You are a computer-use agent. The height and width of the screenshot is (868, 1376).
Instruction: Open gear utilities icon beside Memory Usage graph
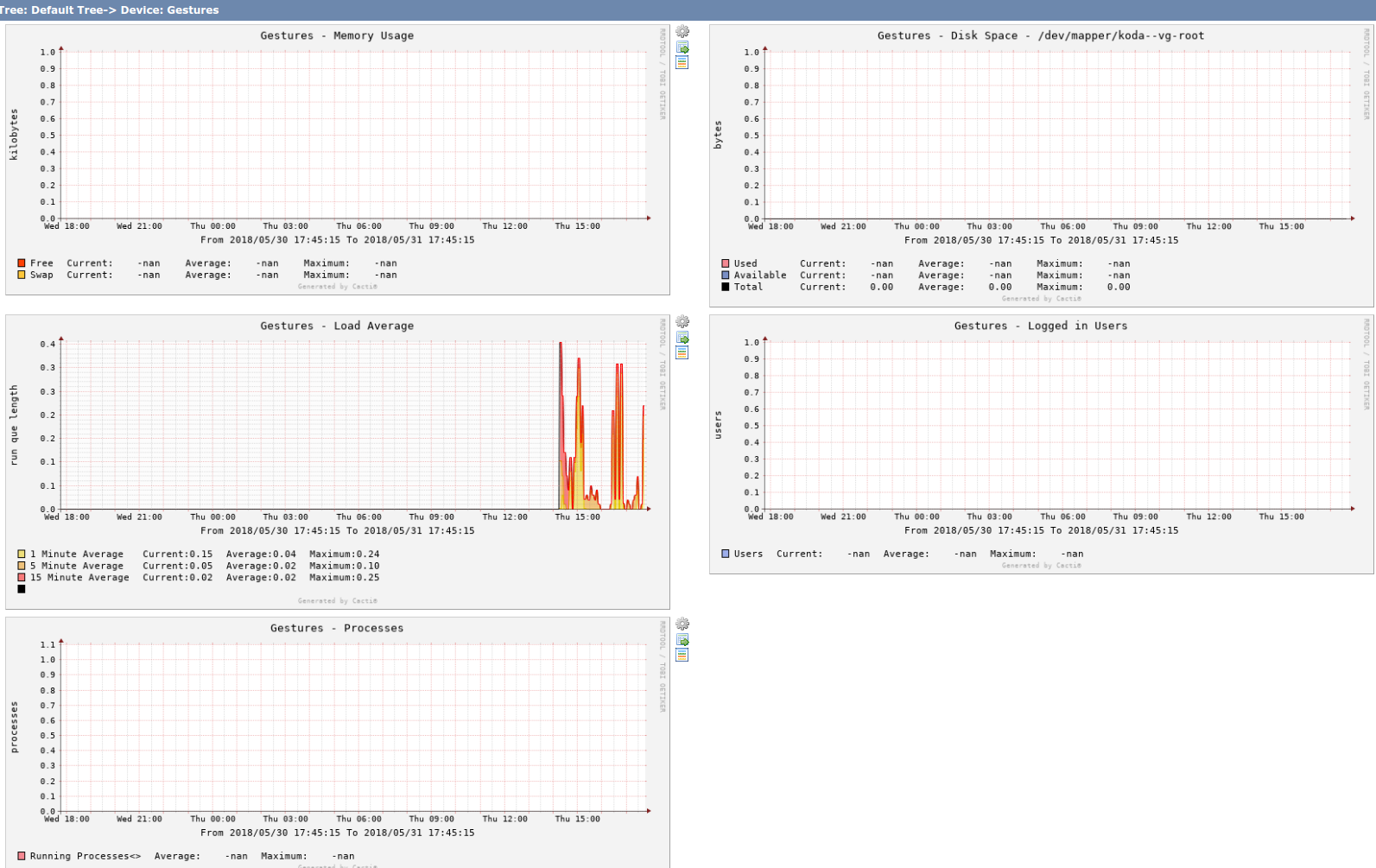tap(682, 32)
